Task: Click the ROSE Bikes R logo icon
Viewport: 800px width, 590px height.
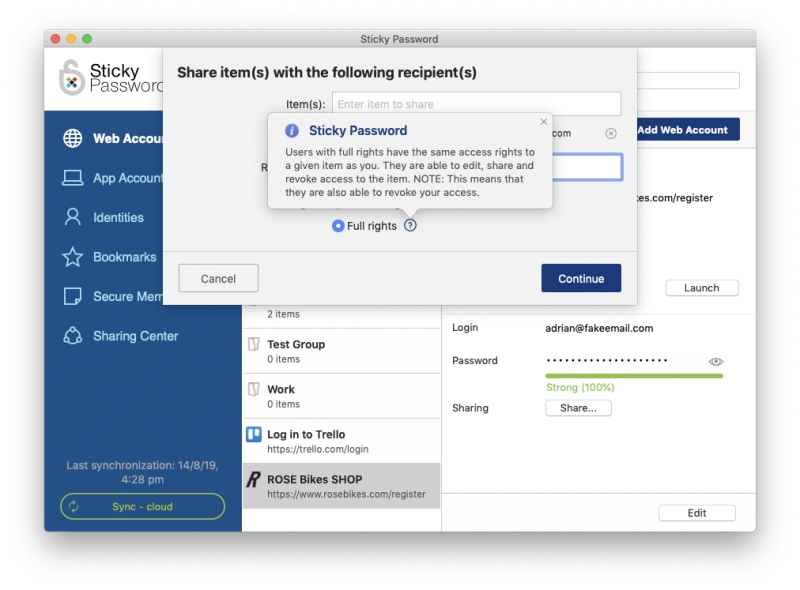Action: coord(254,480)
